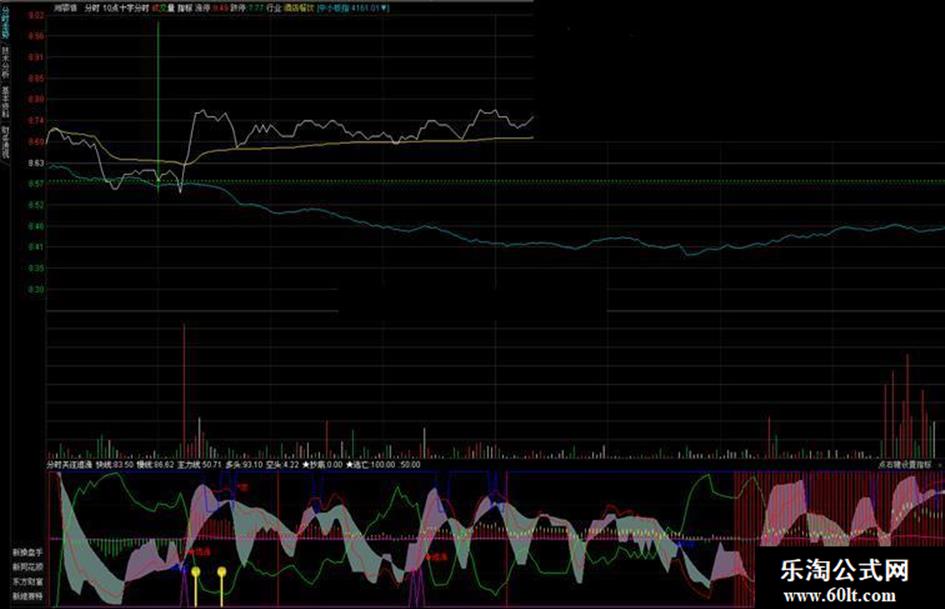
Task: Switch to the 财务透视 vertical tab
Action: 5,142
